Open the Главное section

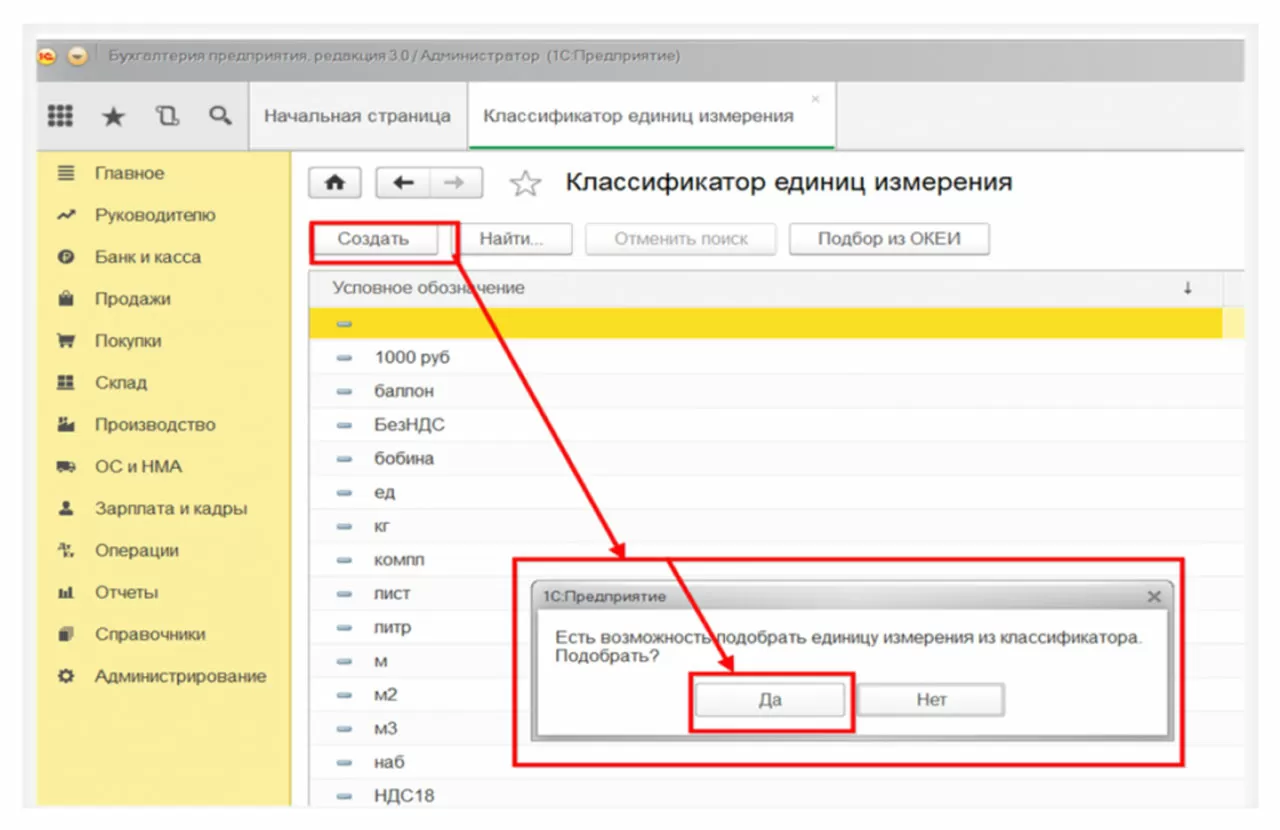coord(129,173)
